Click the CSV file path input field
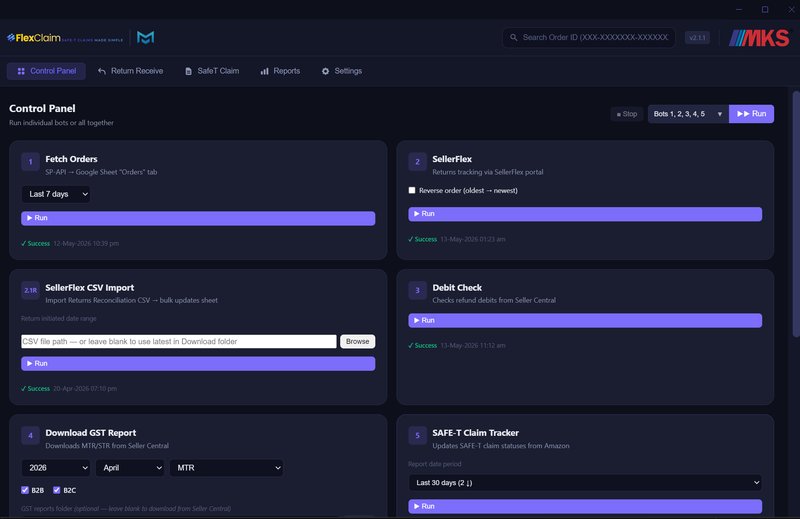Screen dimensions: 800x519 pyautogui.click(x=179, y=341)
